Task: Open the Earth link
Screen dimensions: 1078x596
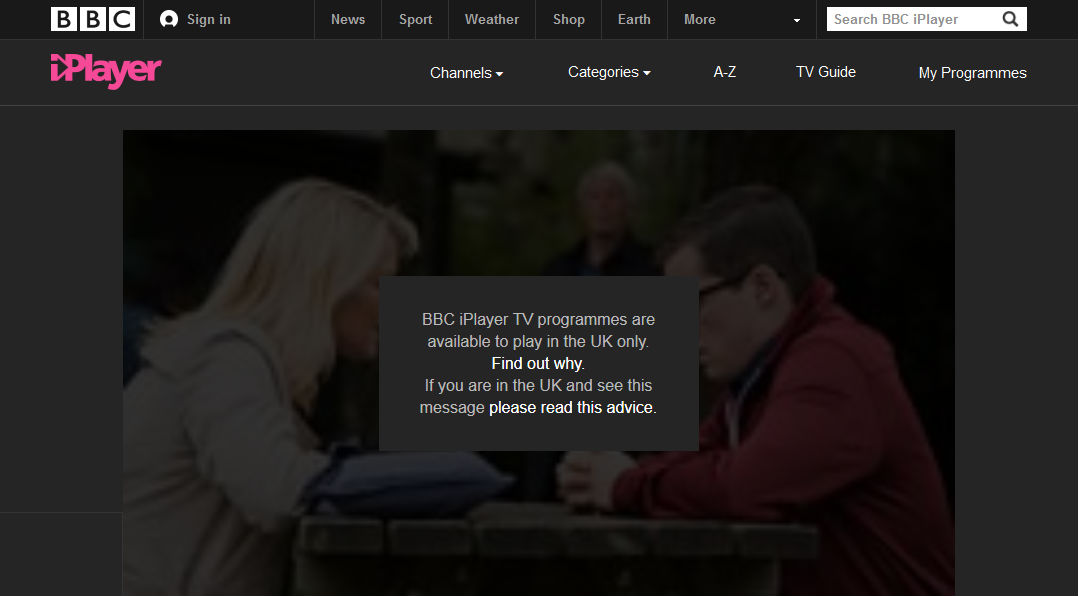Action: pos(634,19)
